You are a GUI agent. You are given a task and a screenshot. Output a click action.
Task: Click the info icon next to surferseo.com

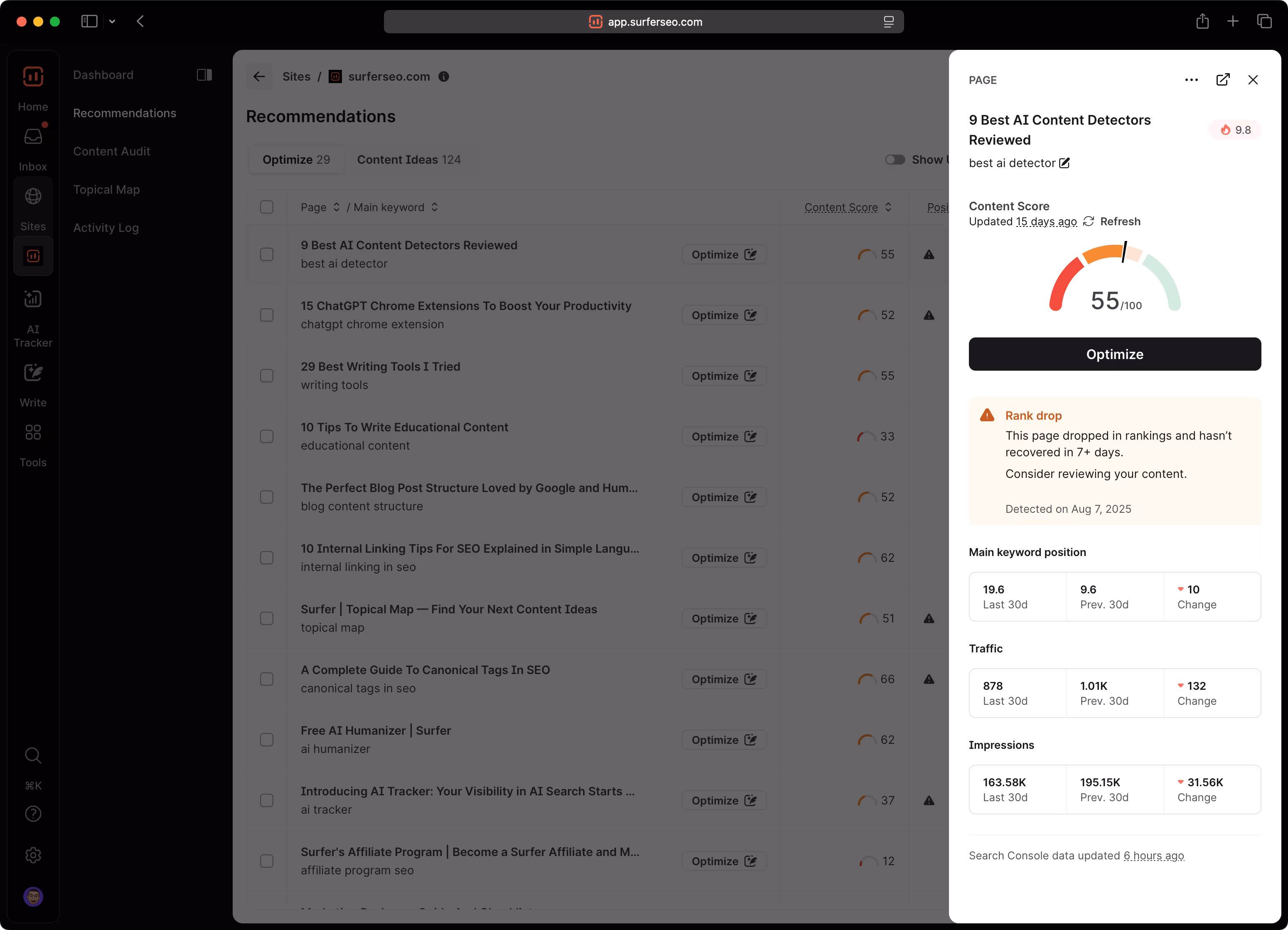pos(444,77)
